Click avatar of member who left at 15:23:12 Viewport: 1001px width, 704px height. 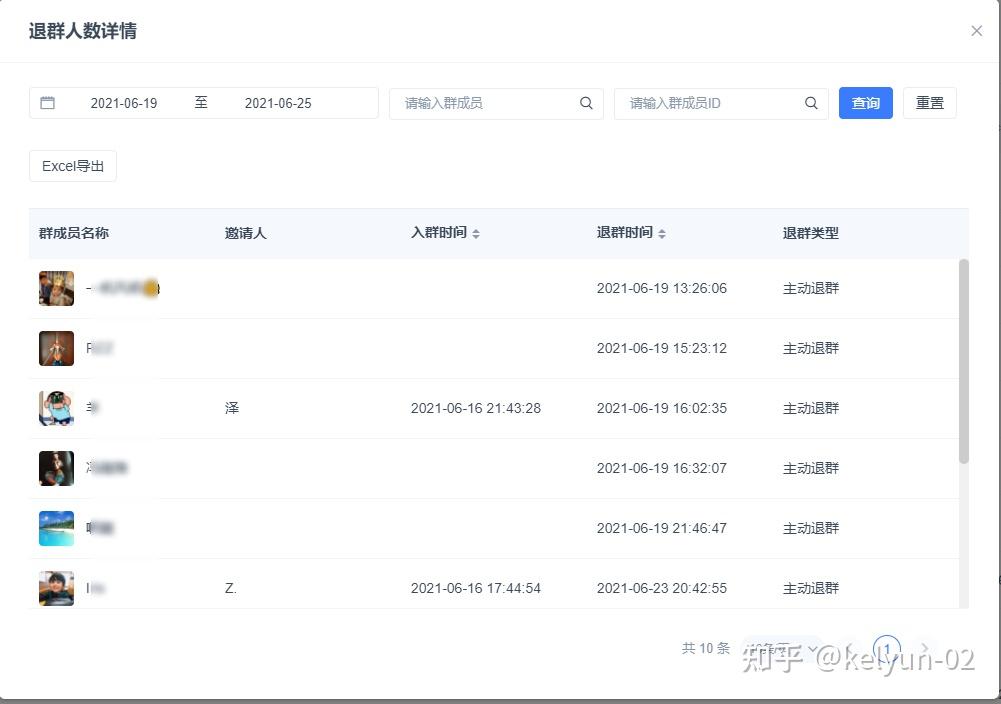pos(56,348)
